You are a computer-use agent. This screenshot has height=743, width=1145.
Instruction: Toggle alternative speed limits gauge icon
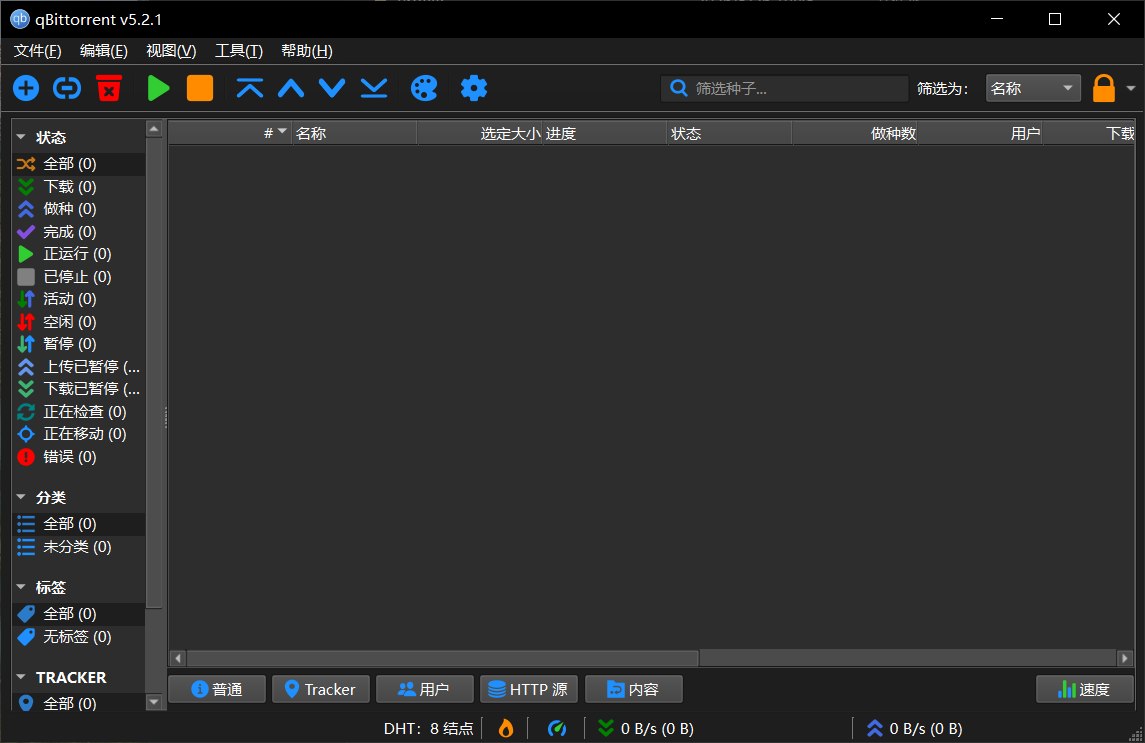[x=556, y=728]
